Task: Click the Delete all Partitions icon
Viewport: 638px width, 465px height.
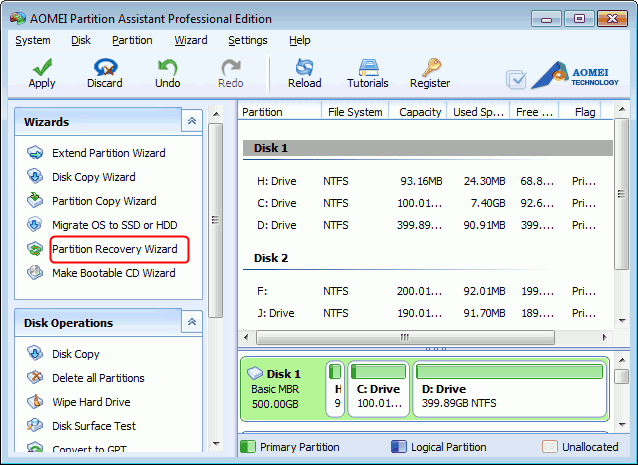Action: [x=35, y=378]
